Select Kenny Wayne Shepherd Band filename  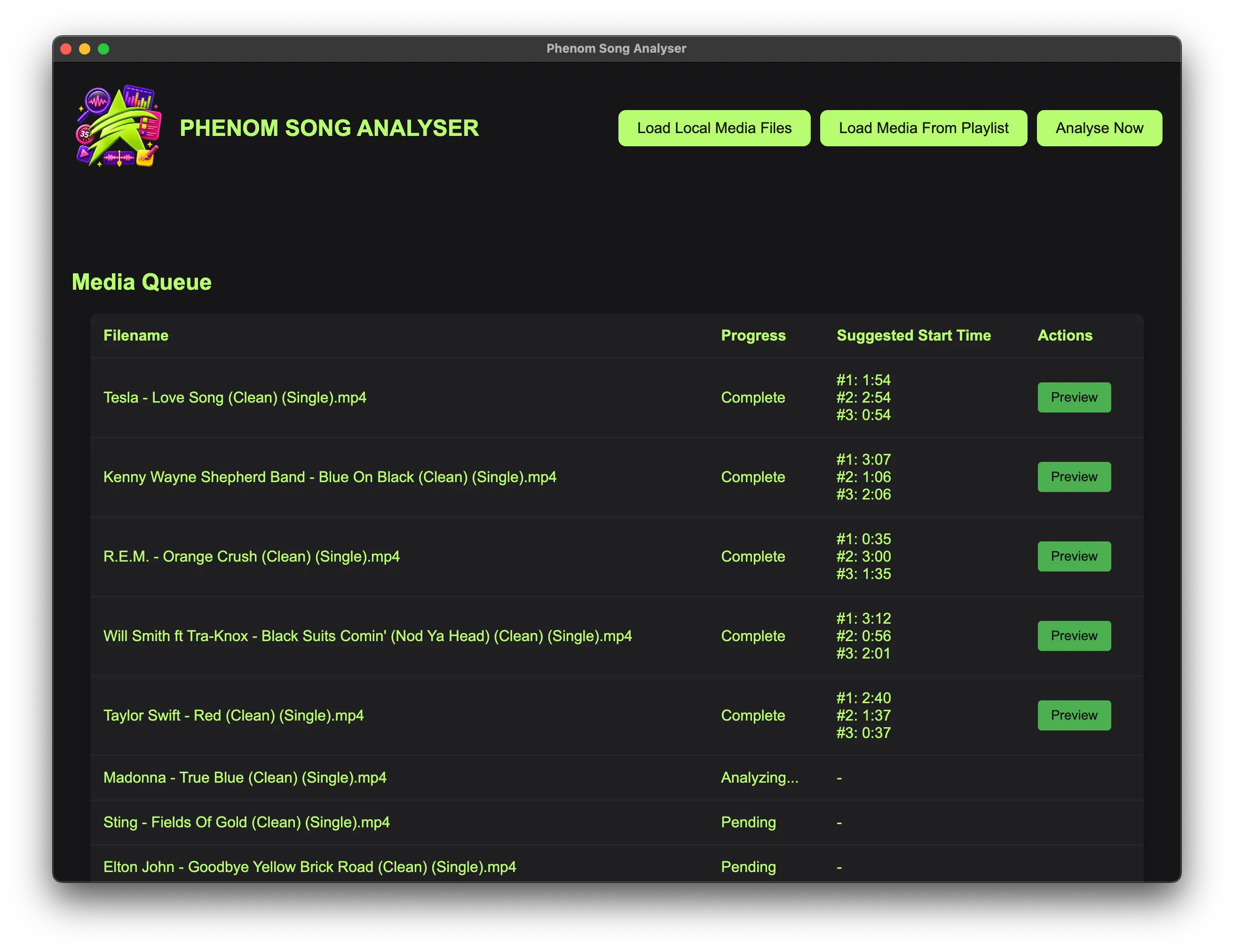coord(329,477)
